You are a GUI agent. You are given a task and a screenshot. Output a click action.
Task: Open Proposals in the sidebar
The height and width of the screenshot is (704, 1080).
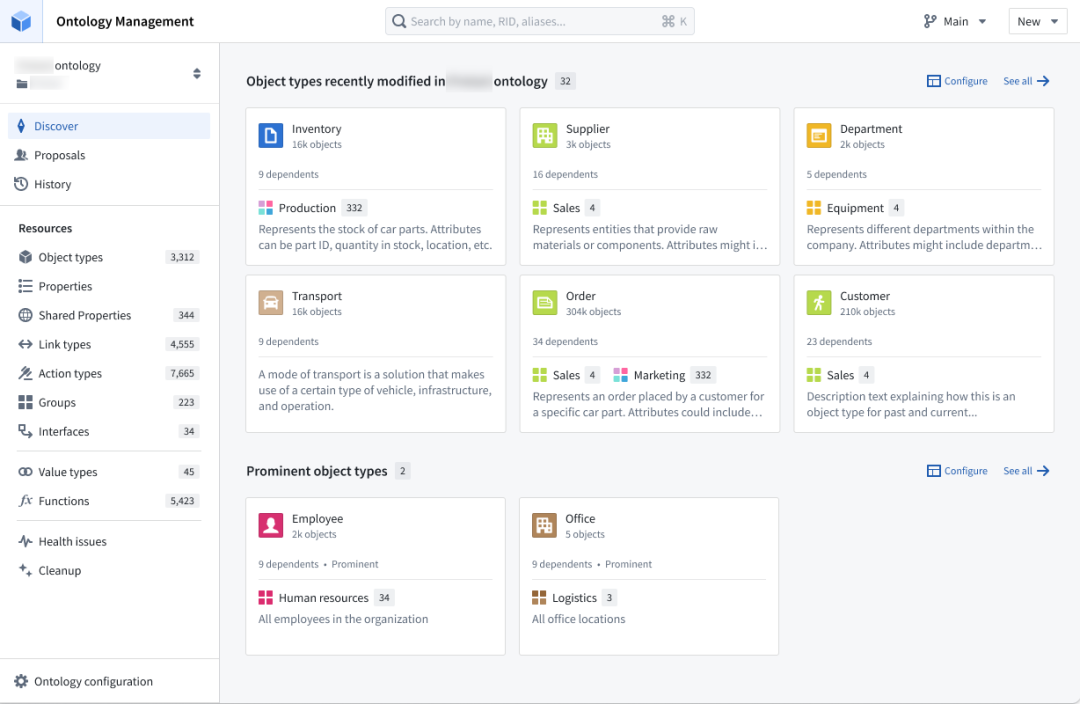(59, 155)
